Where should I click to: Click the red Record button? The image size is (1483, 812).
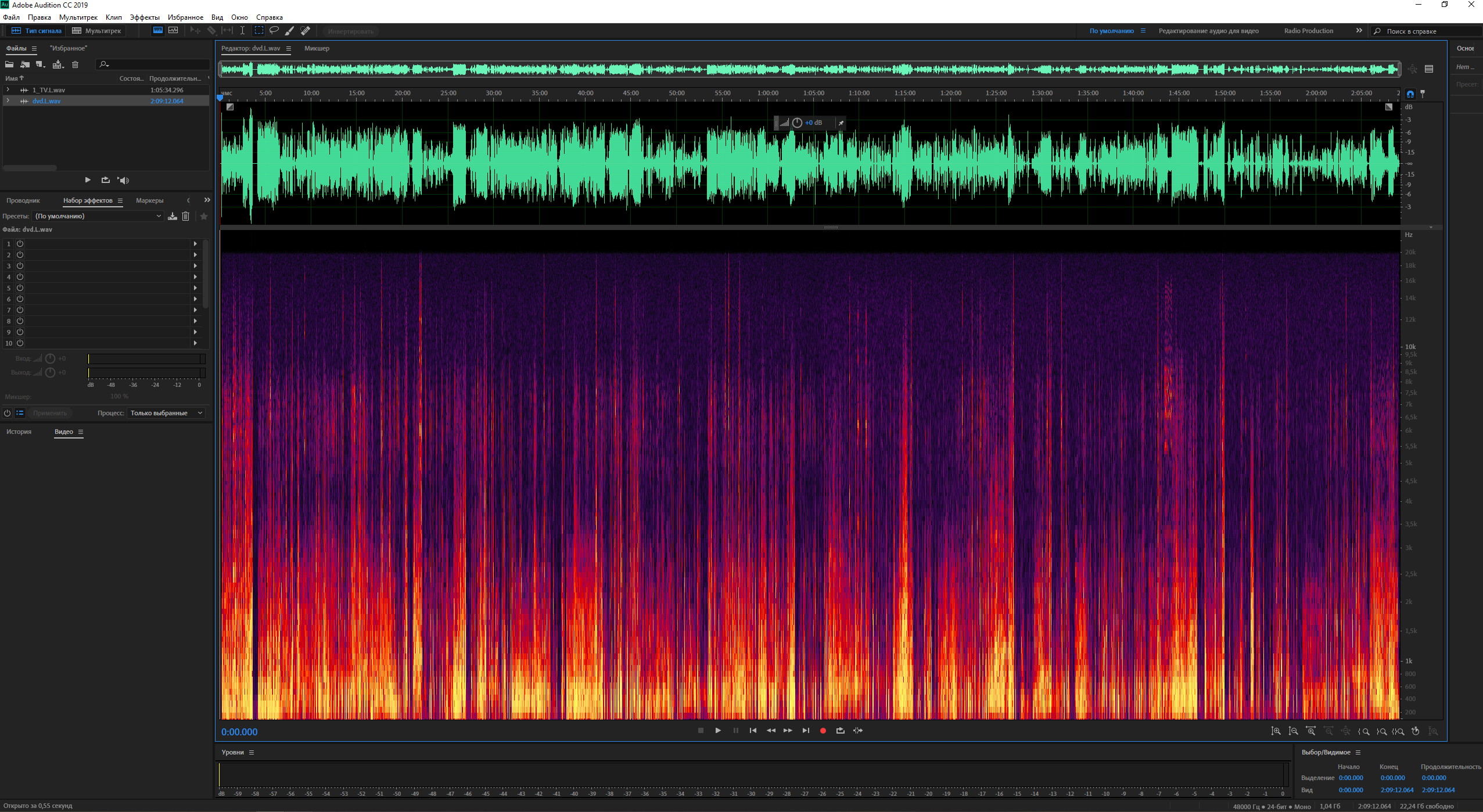click(x=823, y=731)
